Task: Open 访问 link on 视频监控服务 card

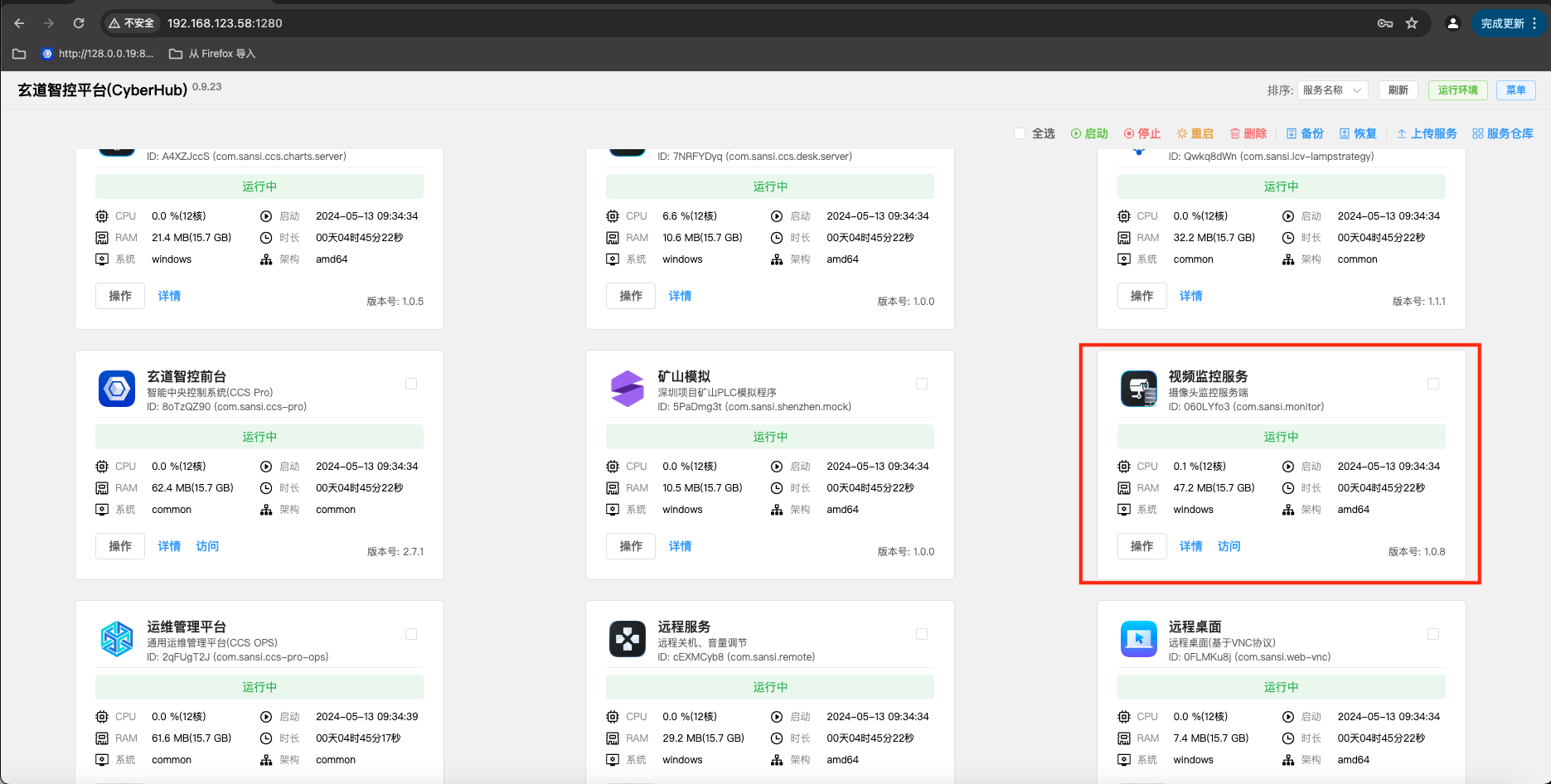Action: 1229,546
